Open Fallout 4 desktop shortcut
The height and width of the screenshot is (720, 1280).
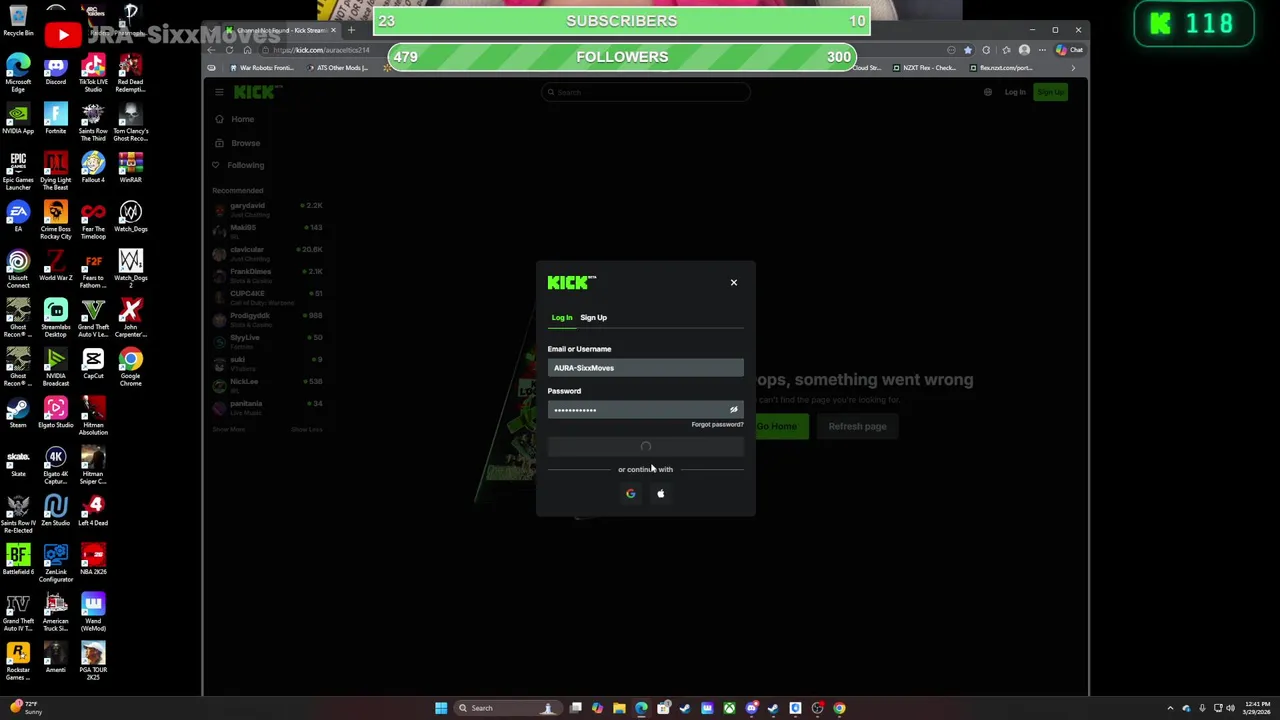tap(93, 168)
